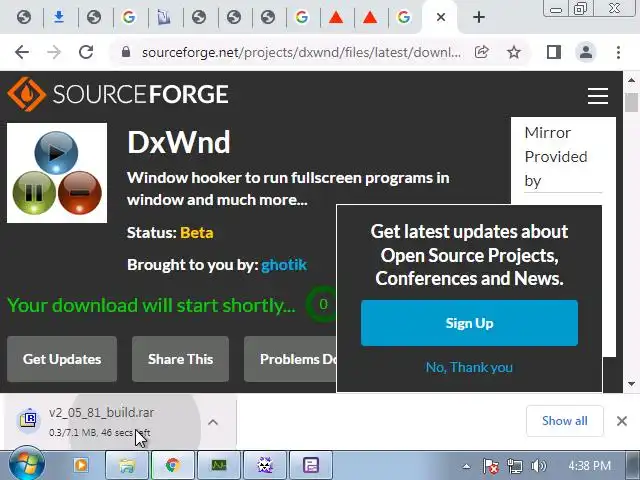640x480 pixels.
Task: Click the Chrome taskbar icon
Action: tap(173, 465)
